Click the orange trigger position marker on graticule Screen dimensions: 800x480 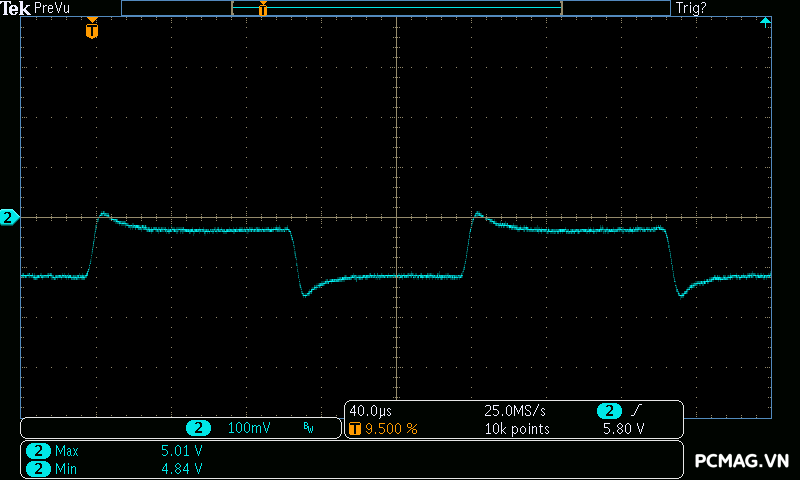(92, 30)
